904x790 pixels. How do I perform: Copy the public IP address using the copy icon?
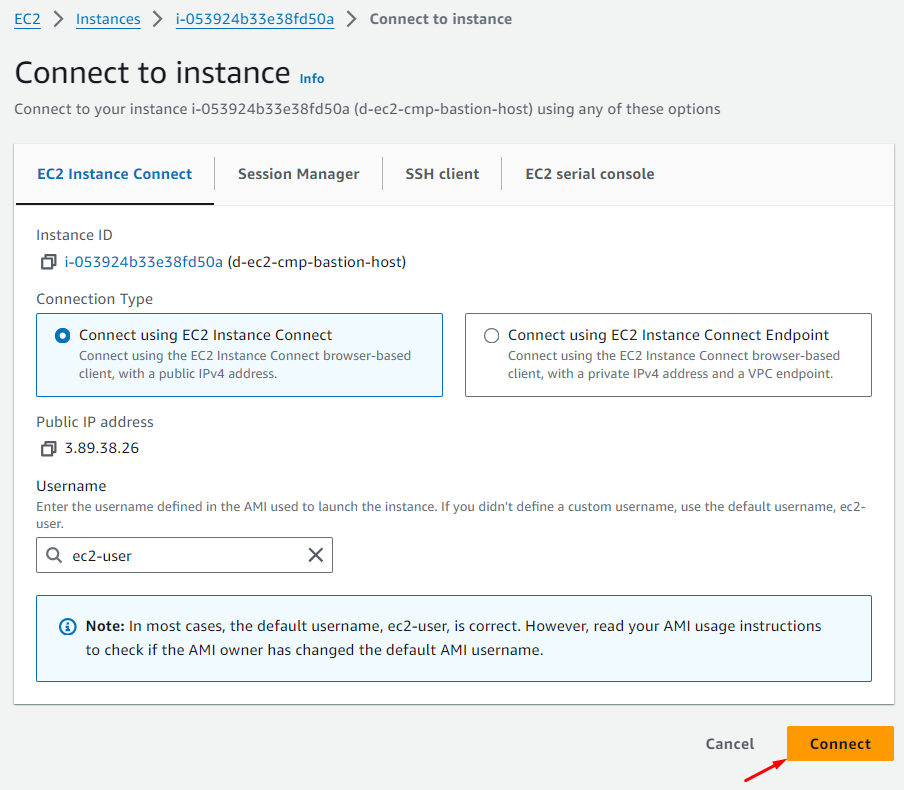48,448
